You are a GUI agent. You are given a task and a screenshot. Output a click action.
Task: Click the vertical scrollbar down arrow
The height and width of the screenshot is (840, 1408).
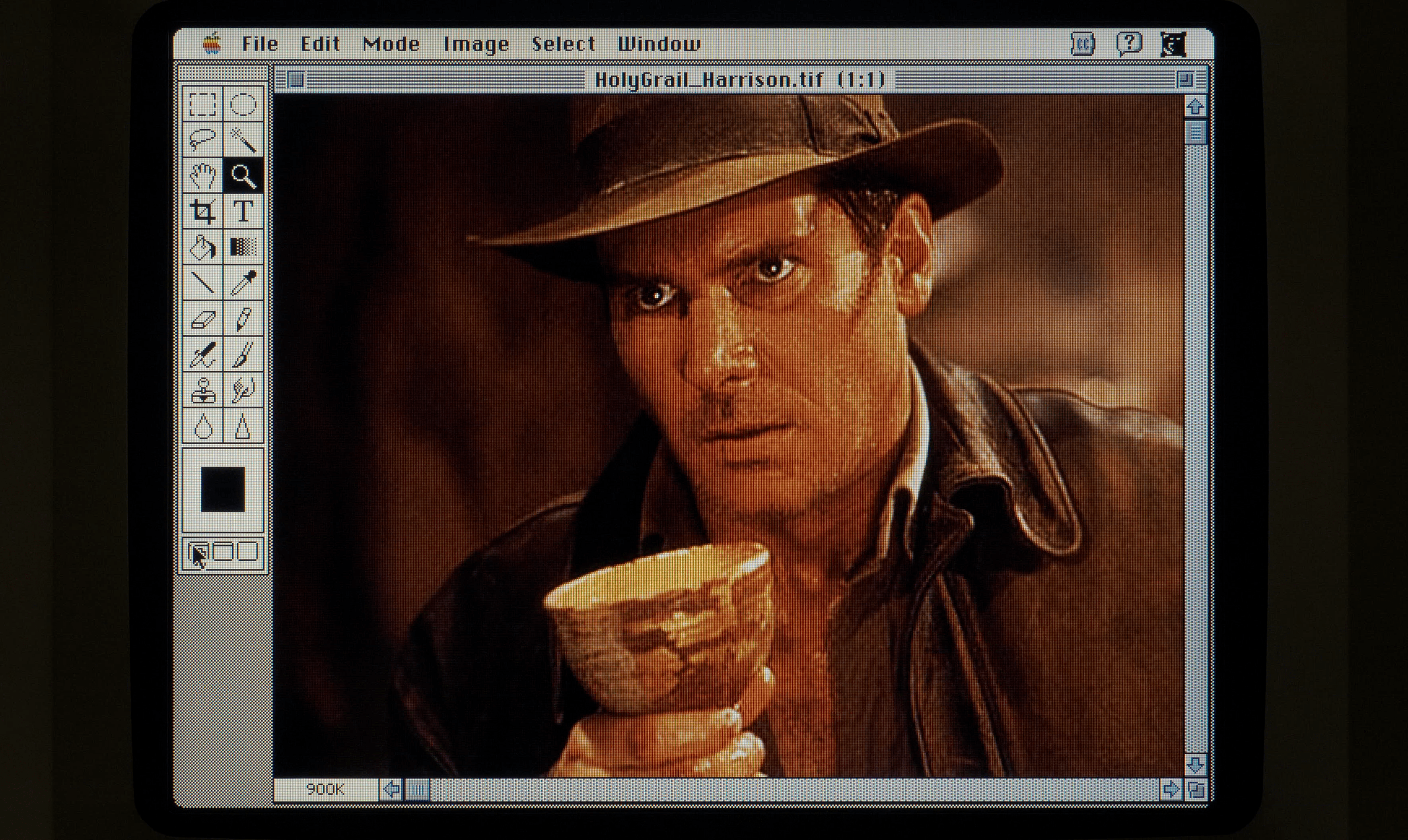1195,765
